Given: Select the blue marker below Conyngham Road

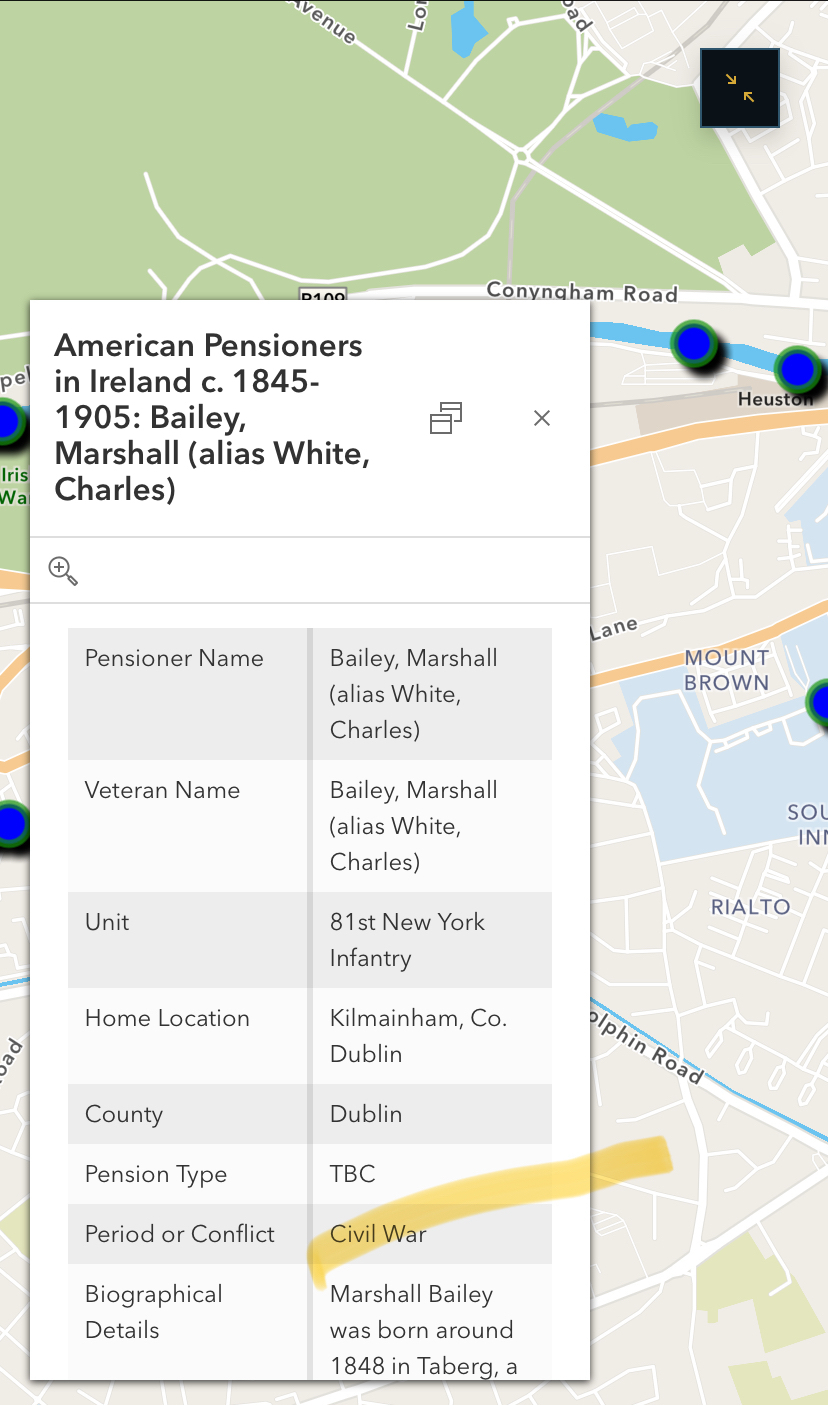Looking at the screenshot, I should pyautogui.click(x=692, y=344).
